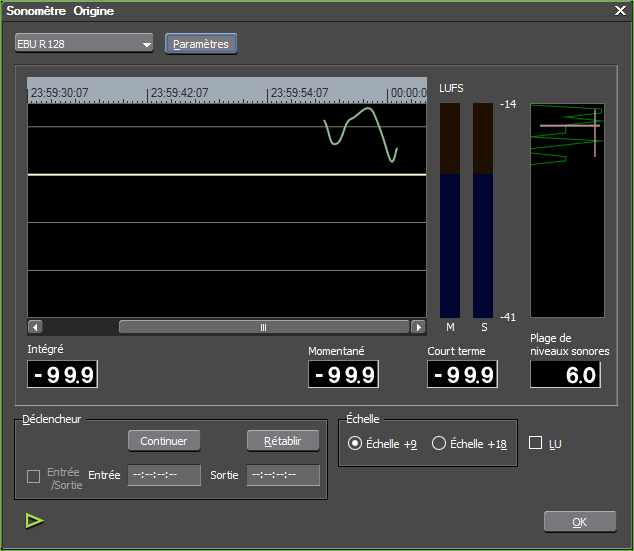
Task: Toggle the LU checkbox
Action: [x=535, y=443]
